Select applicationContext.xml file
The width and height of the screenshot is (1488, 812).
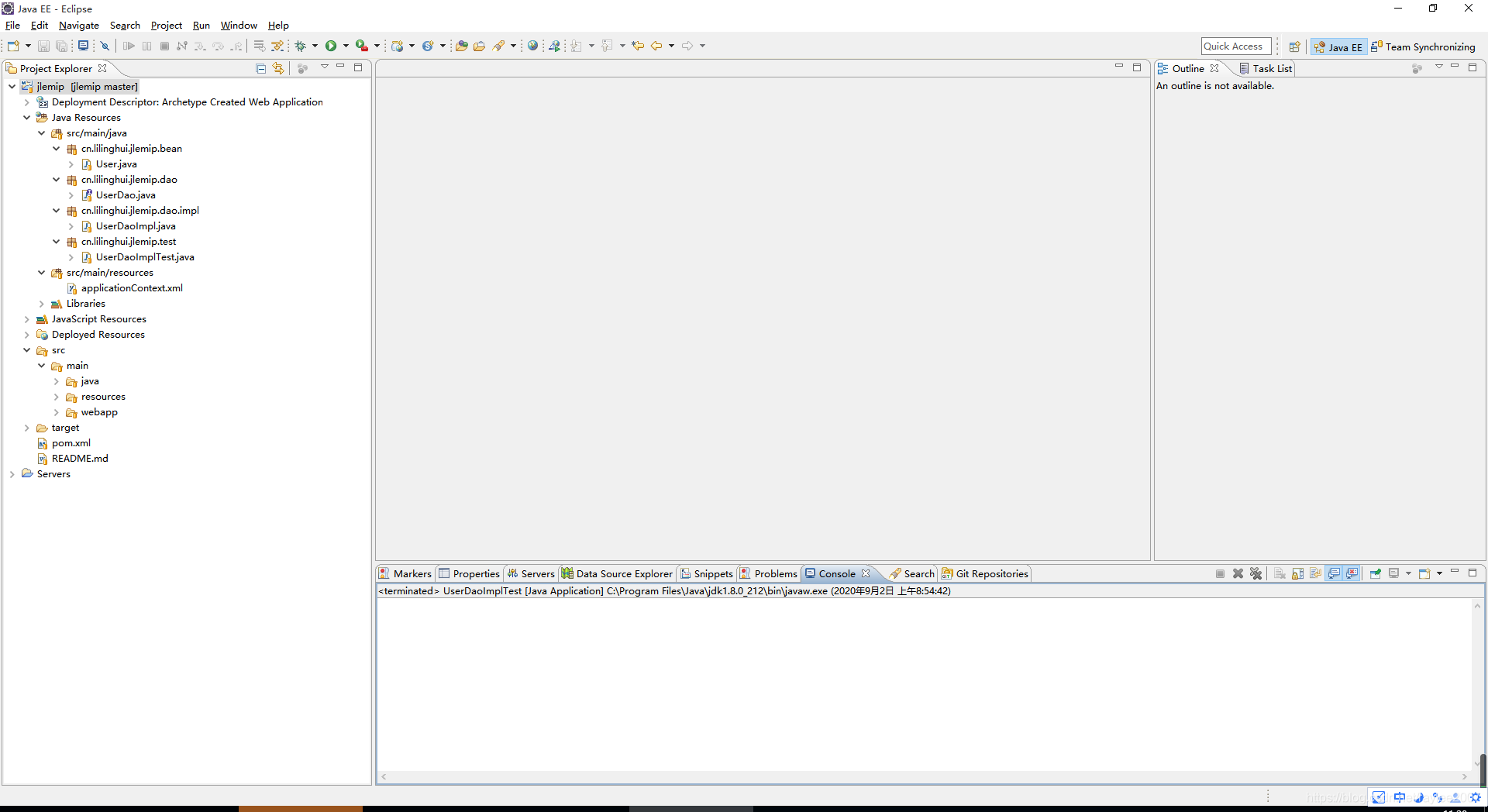pyautogui.click(x=125, y=287)
